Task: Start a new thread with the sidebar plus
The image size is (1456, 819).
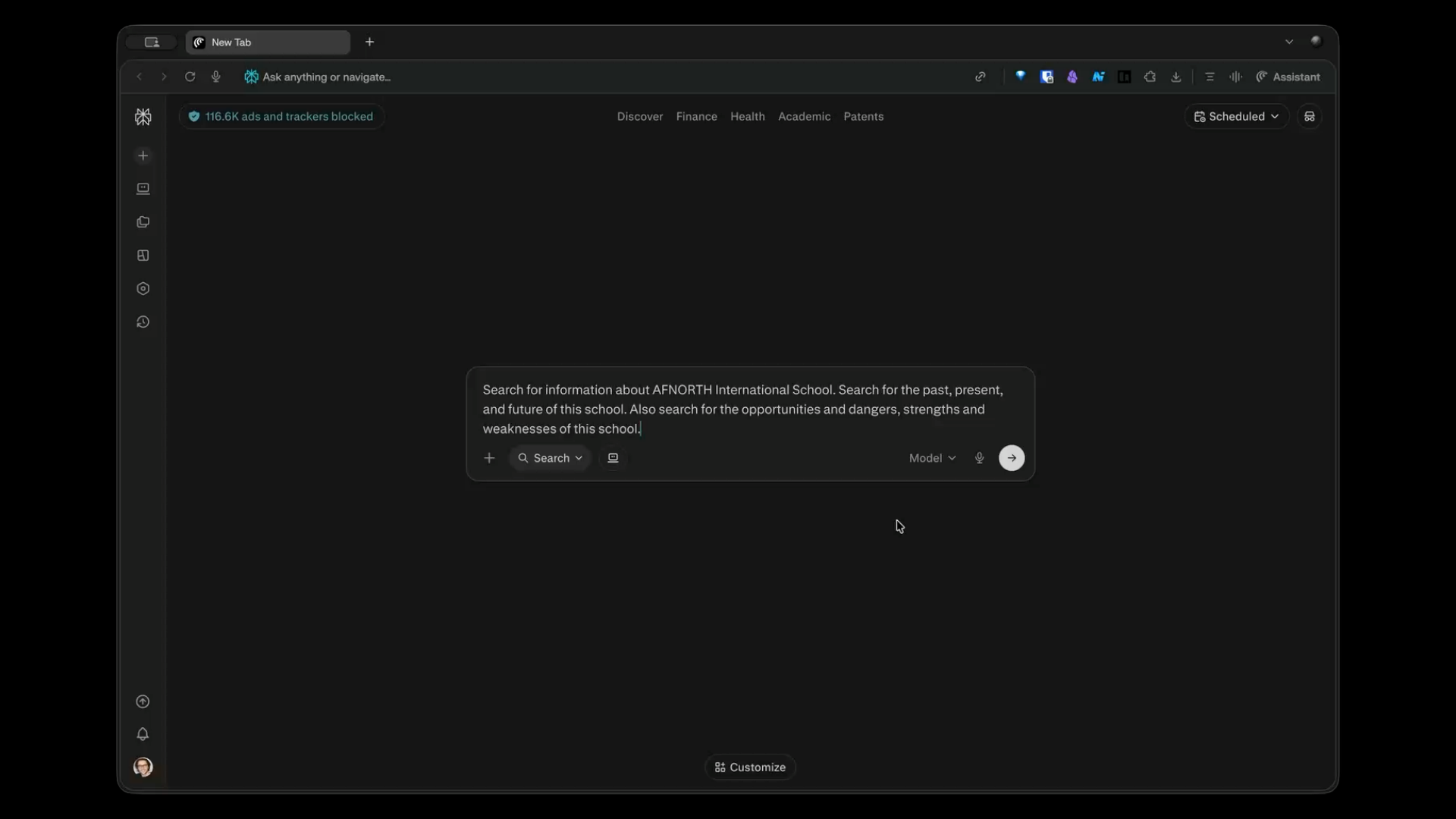Action: pyautogui.click(x=143, y=155)
